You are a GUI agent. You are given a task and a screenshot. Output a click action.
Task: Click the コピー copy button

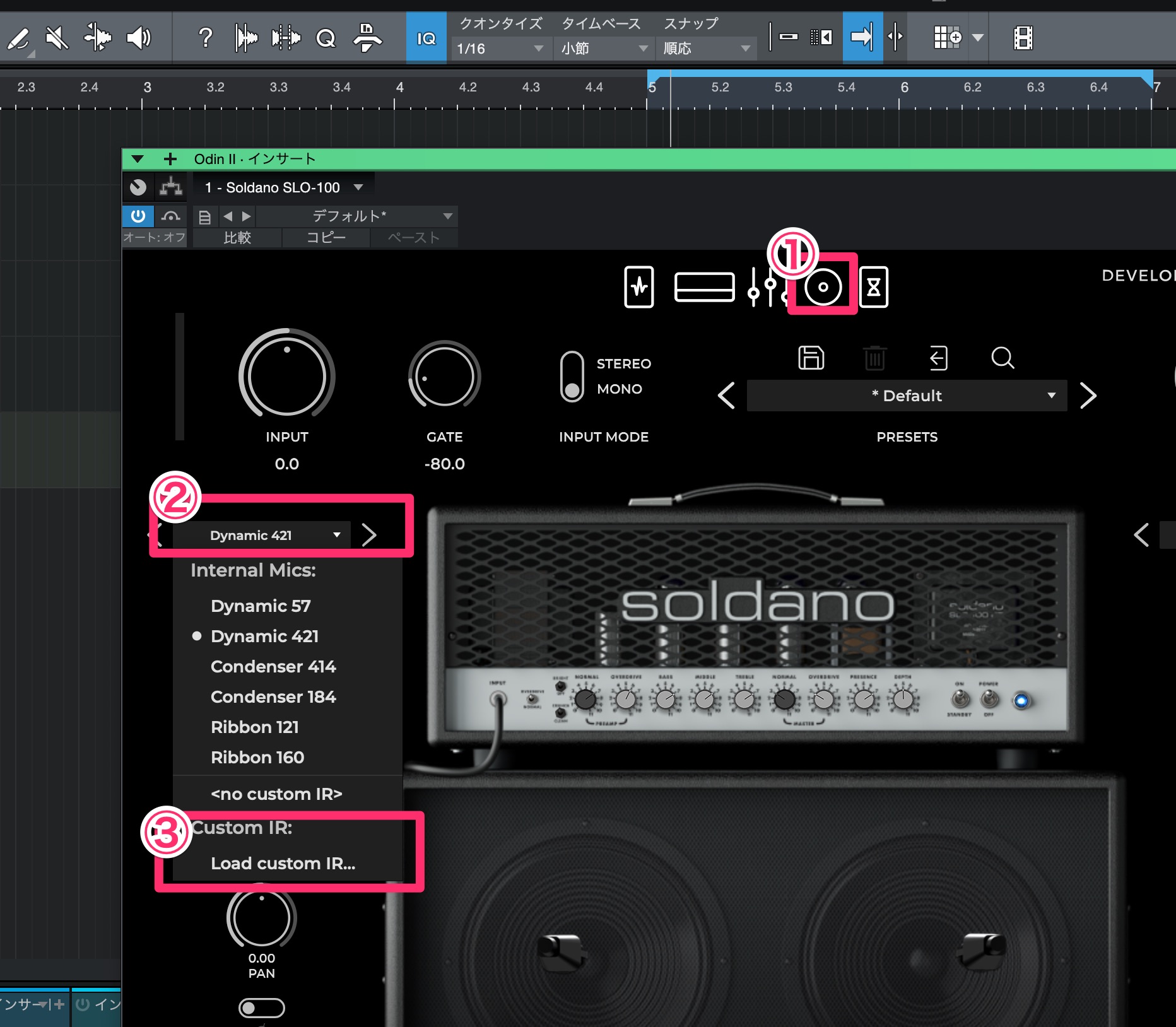[x=326, y=238]
